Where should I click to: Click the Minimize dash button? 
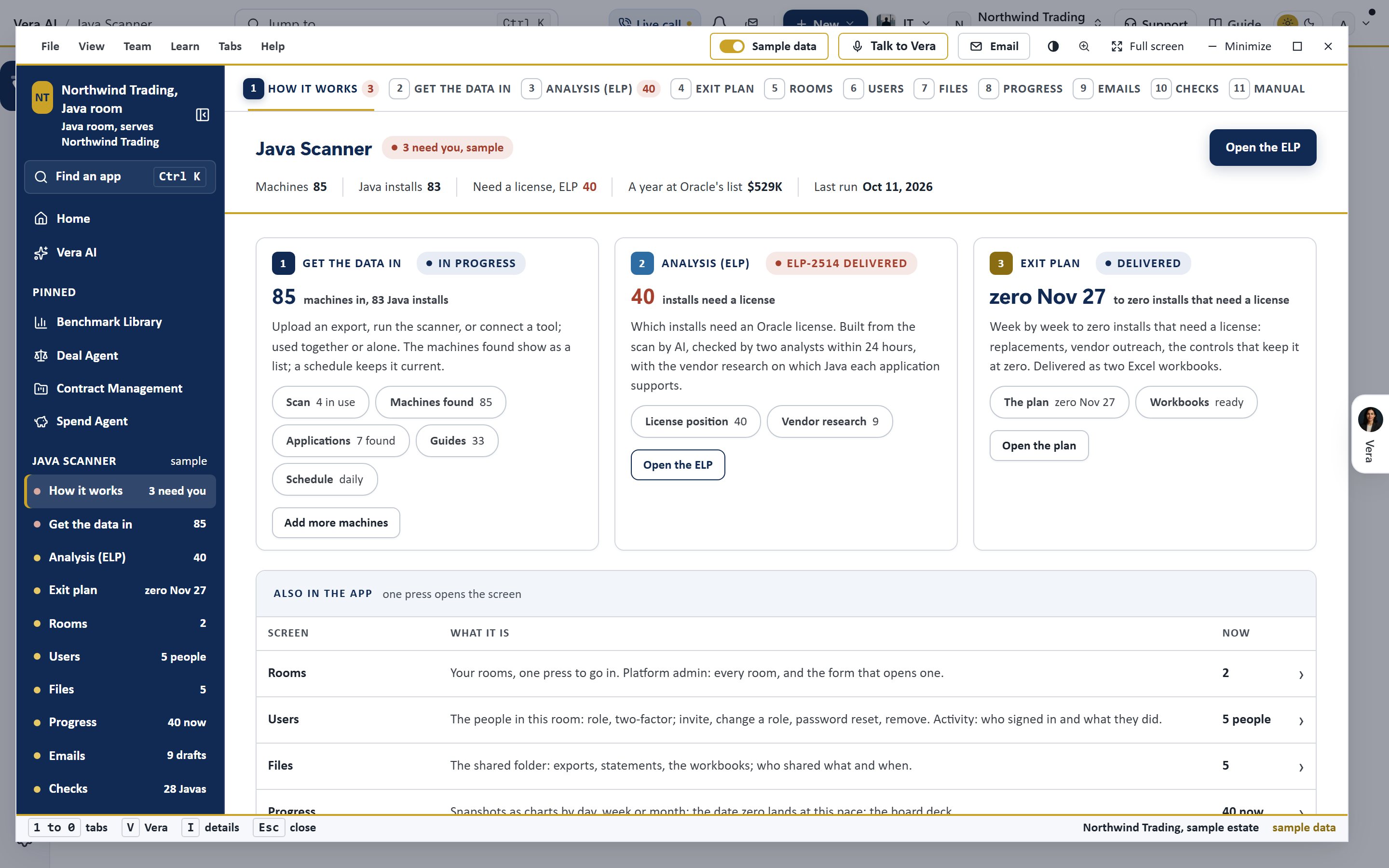pos(1239,46)
